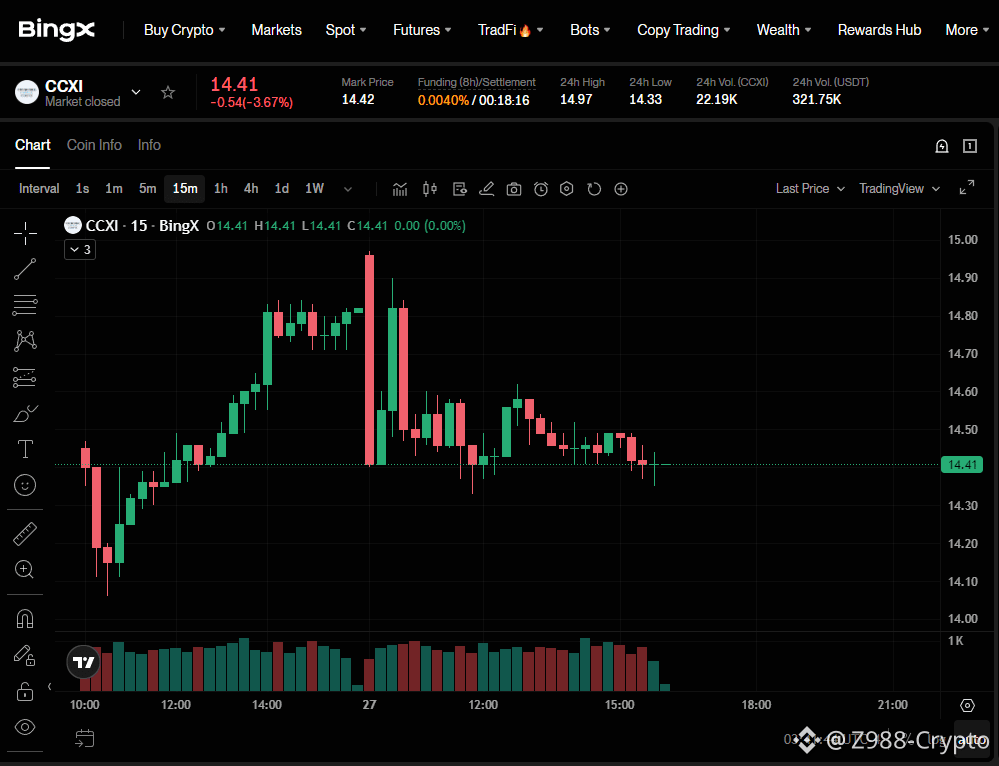Open the Last Price dropdown
999x766 pixels.
pos(810,189)
